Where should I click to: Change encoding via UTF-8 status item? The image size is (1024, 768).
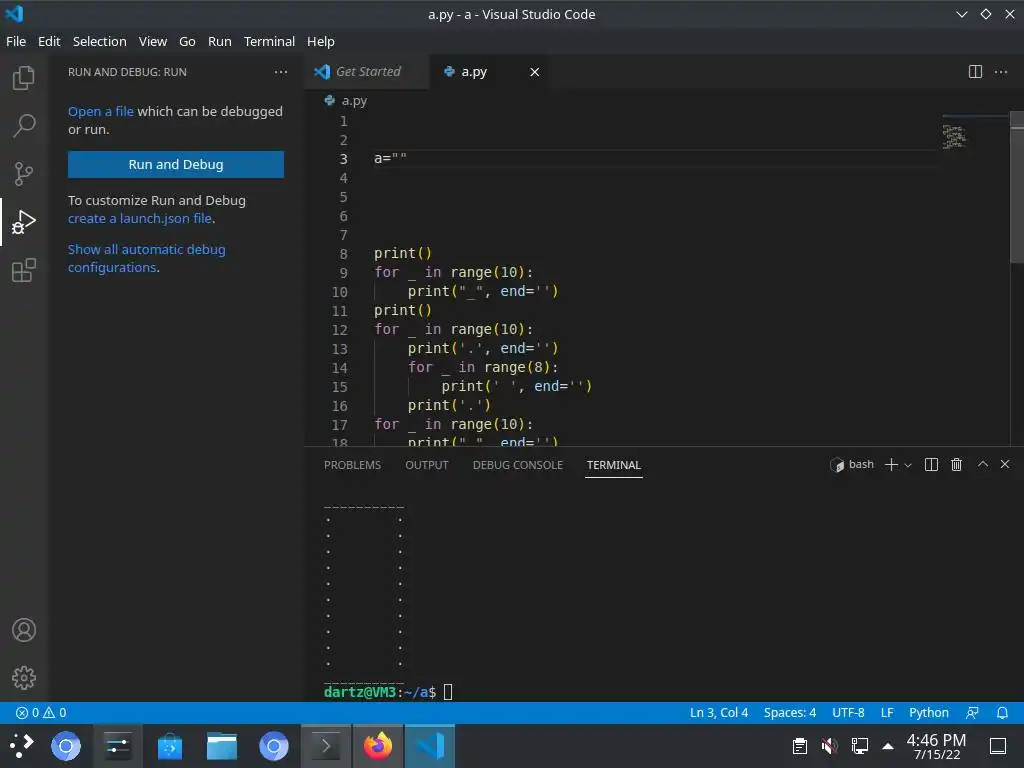[848, 712]
